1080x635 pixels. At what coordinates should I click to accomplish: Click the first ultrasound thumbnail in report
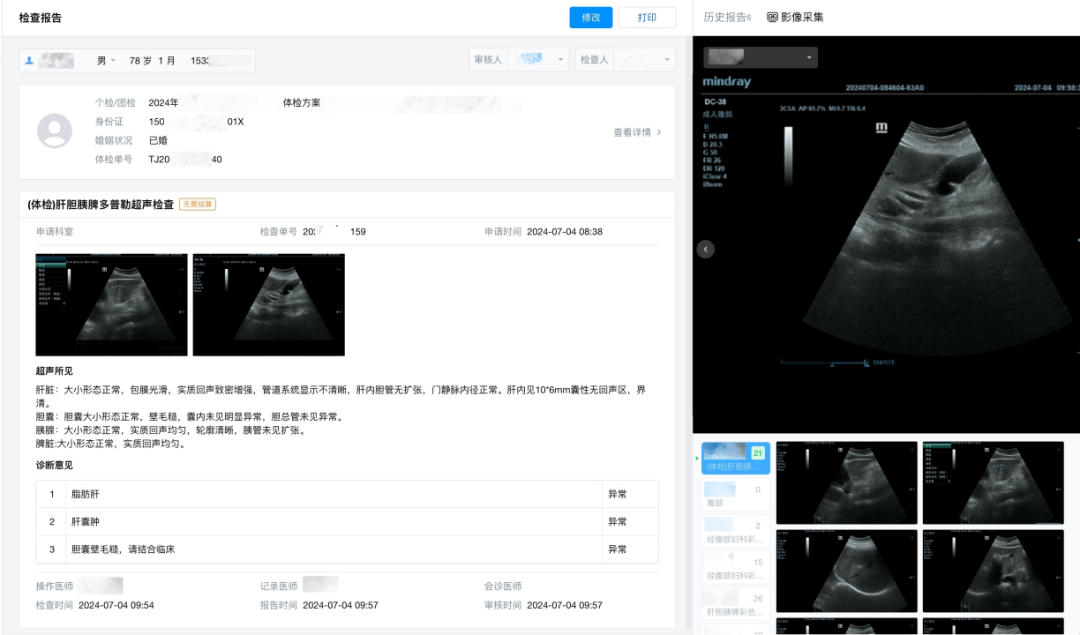click(111, 304)
